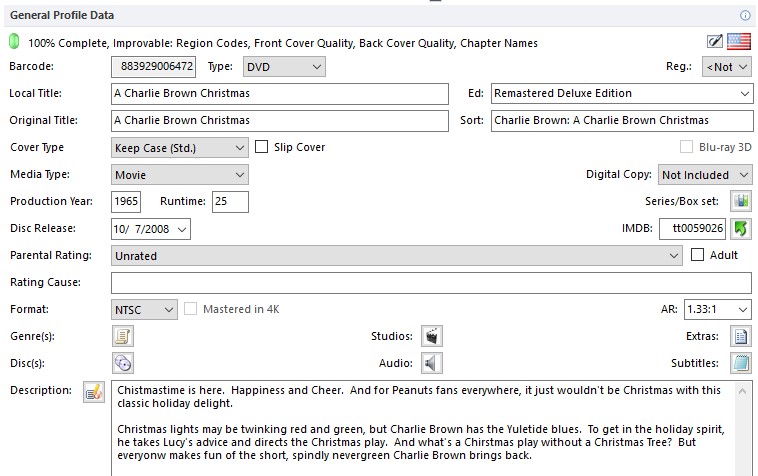
Task: Click the Sort title text field
Action: point(622,121)
